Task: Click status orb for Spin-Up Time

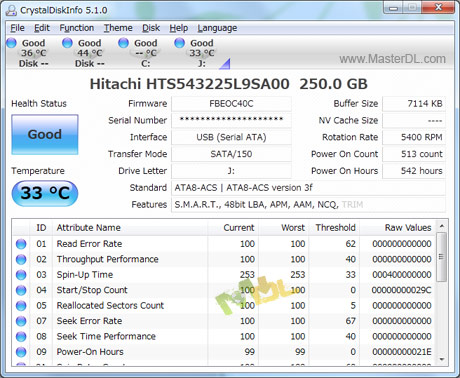Action: click(x=21, y=275)
